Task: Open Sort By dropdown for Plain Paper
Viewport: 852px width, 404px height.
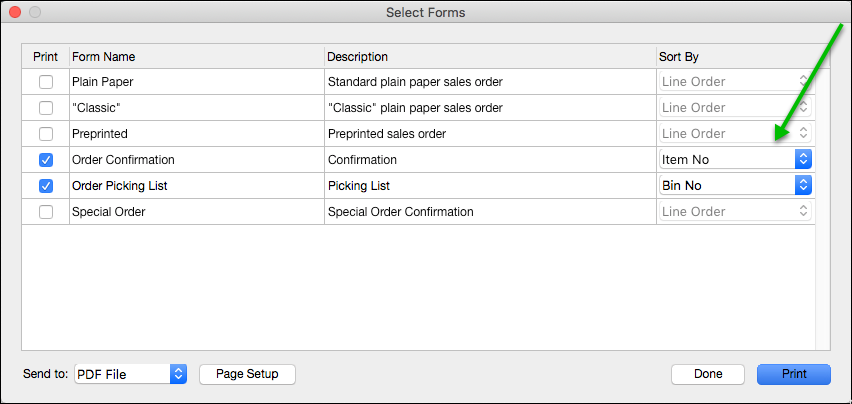Action: 735,82
